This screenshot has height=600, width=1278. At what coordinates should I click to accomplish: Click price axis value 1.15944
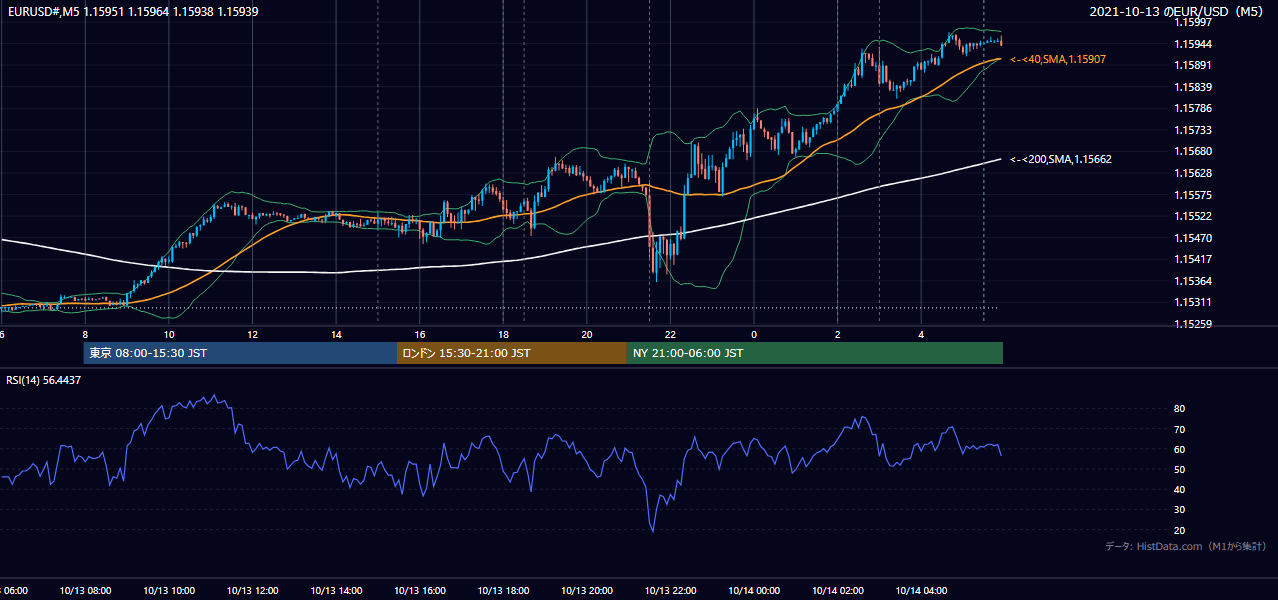(x=1193, y=44)
